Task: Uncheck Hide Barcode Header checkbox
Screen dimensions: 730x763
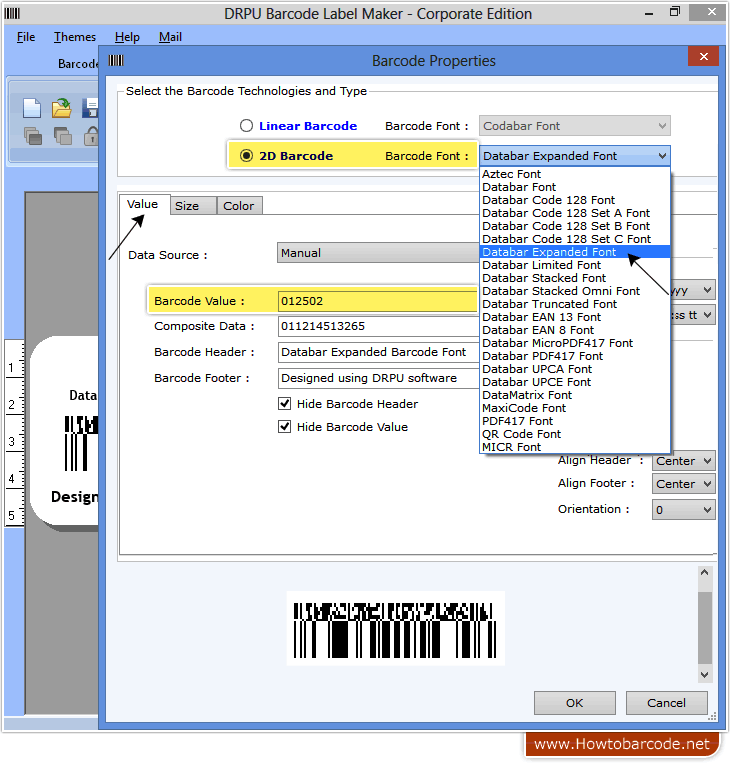Action: [x=285, y=404]
